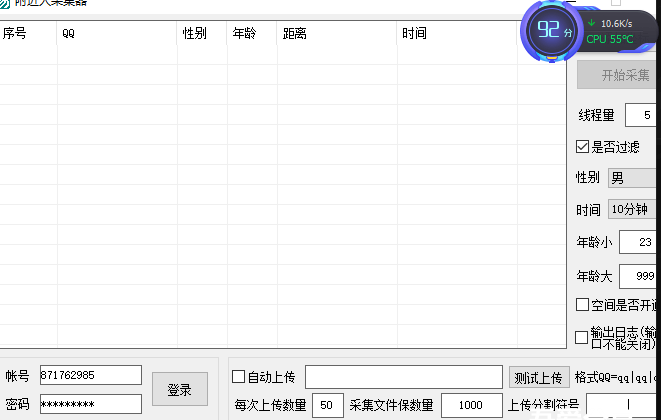Sort list by 性别 column header
The height and width of the screenshot is (420, 661).
coord(202,33)
